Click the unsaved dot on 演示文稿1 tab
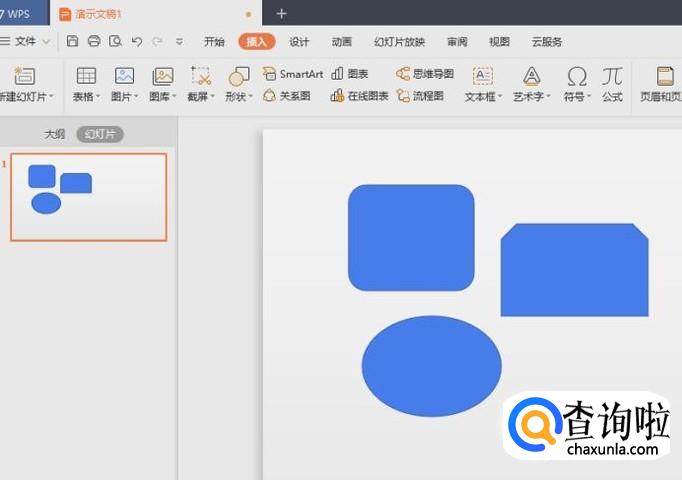Screen dimensions: 682x480 click(x=248, y=14)
